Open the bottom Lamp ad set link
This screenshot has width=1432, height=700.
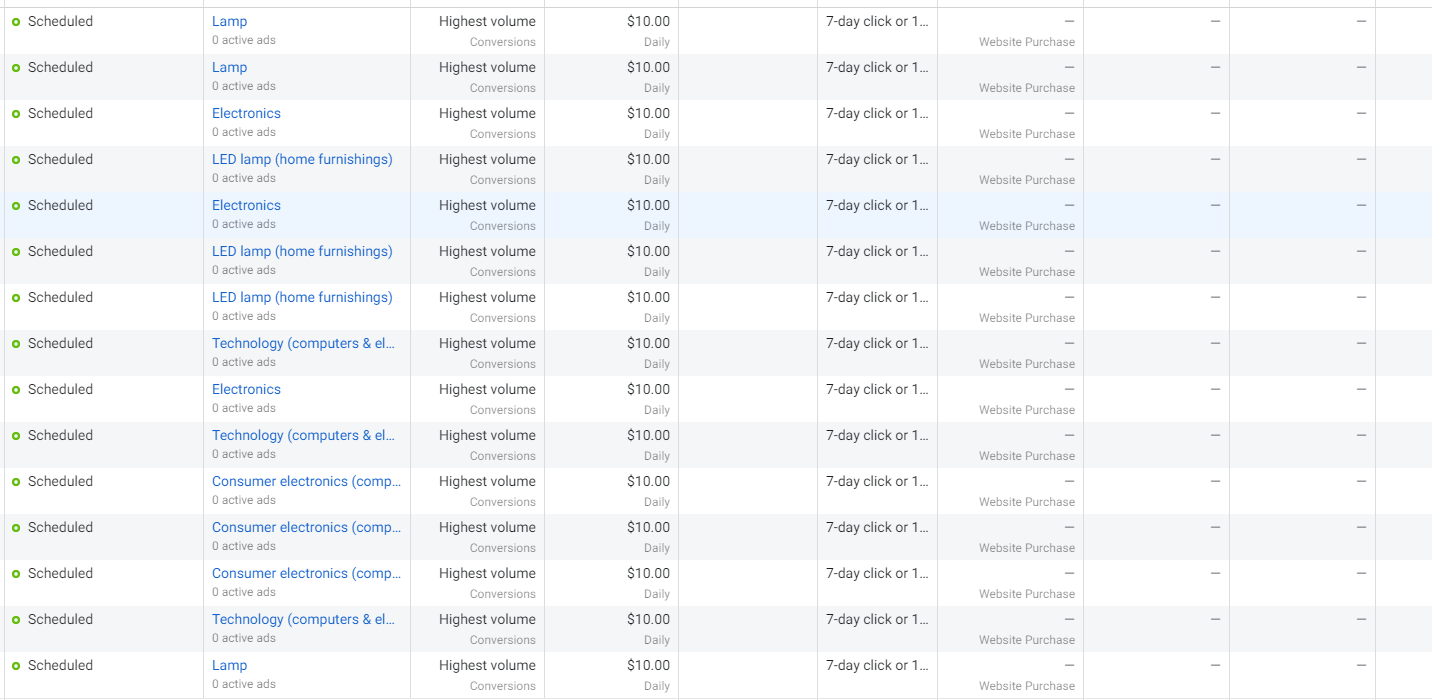click(229, 665)
